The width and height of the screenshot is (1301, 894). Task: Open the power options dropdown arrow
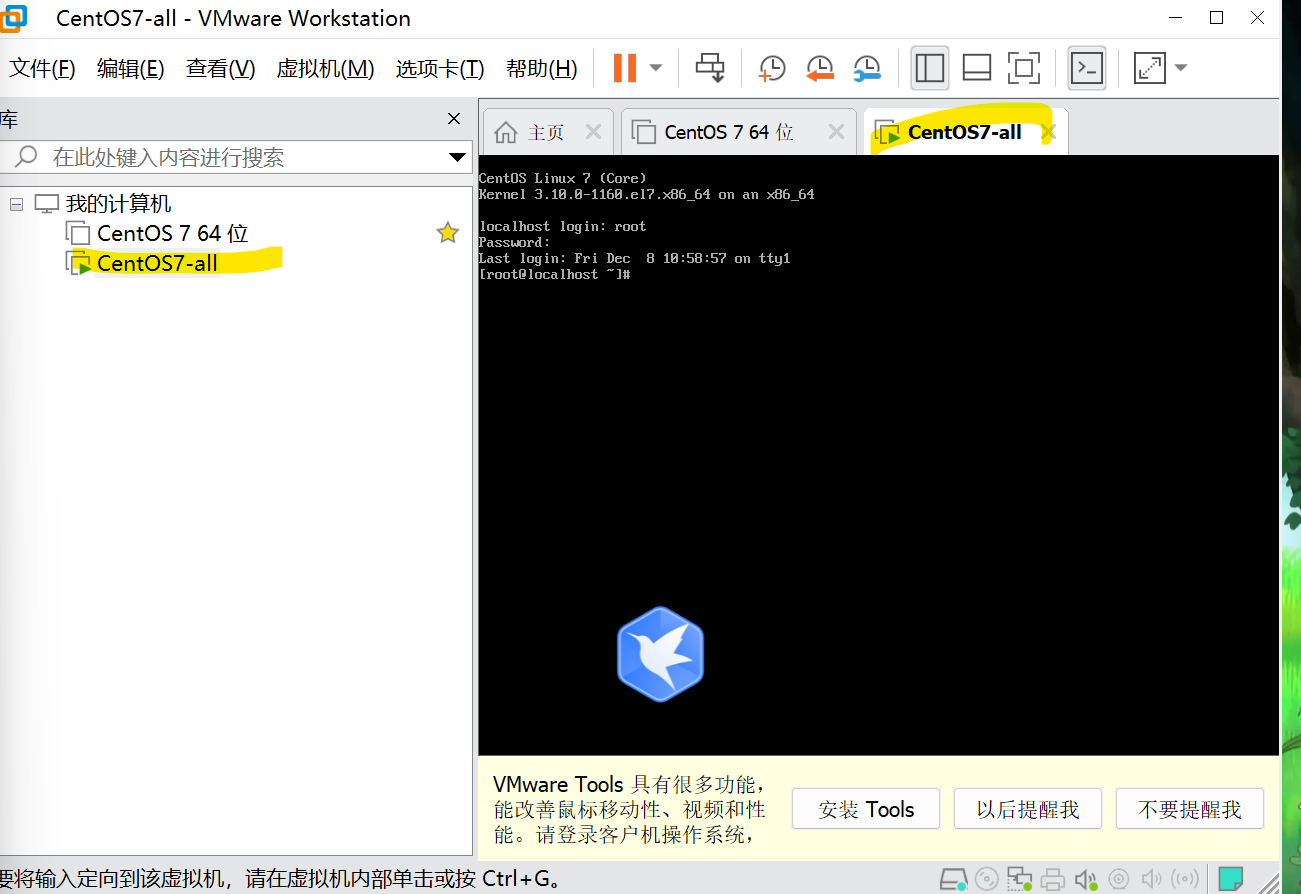[656, 68]
